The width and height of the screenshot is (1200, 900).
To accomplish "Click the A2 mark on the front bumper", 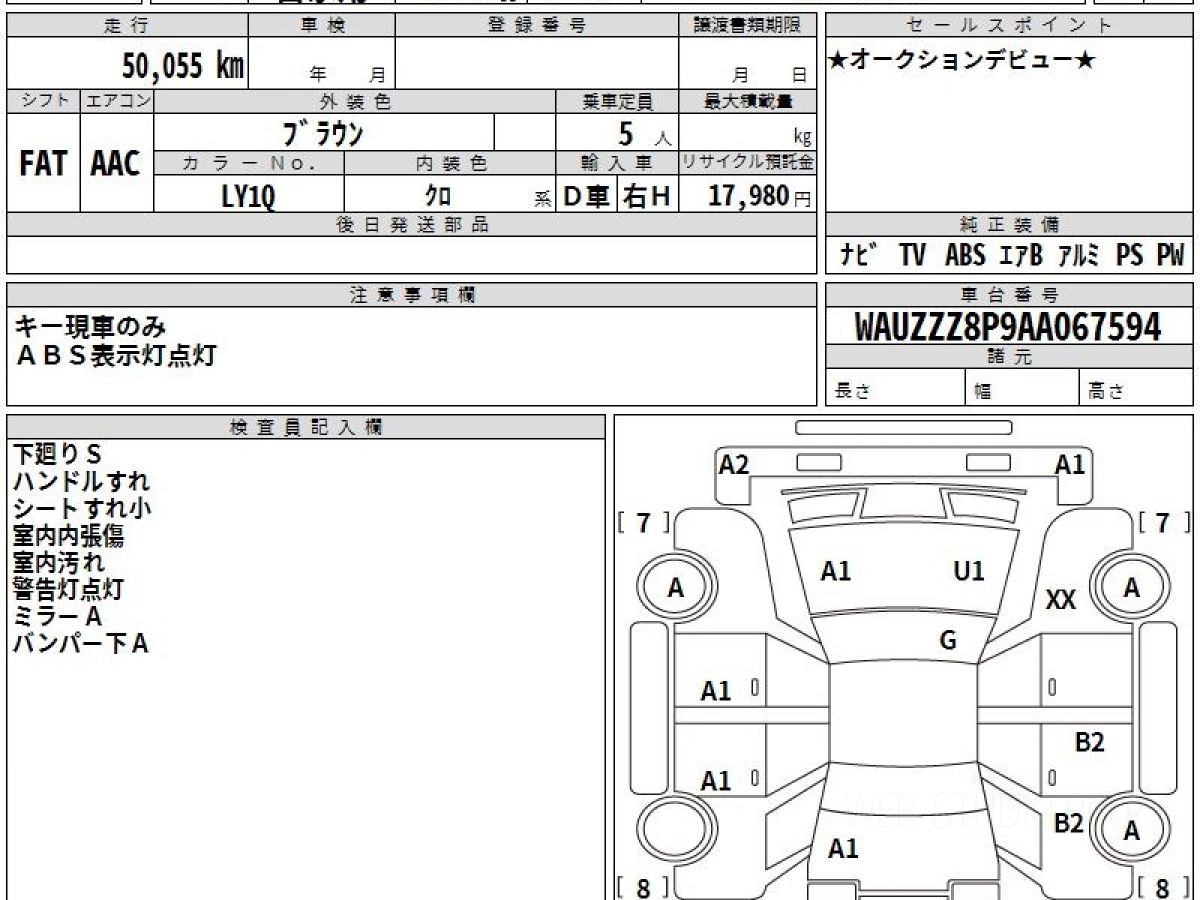I will [734, 465].
